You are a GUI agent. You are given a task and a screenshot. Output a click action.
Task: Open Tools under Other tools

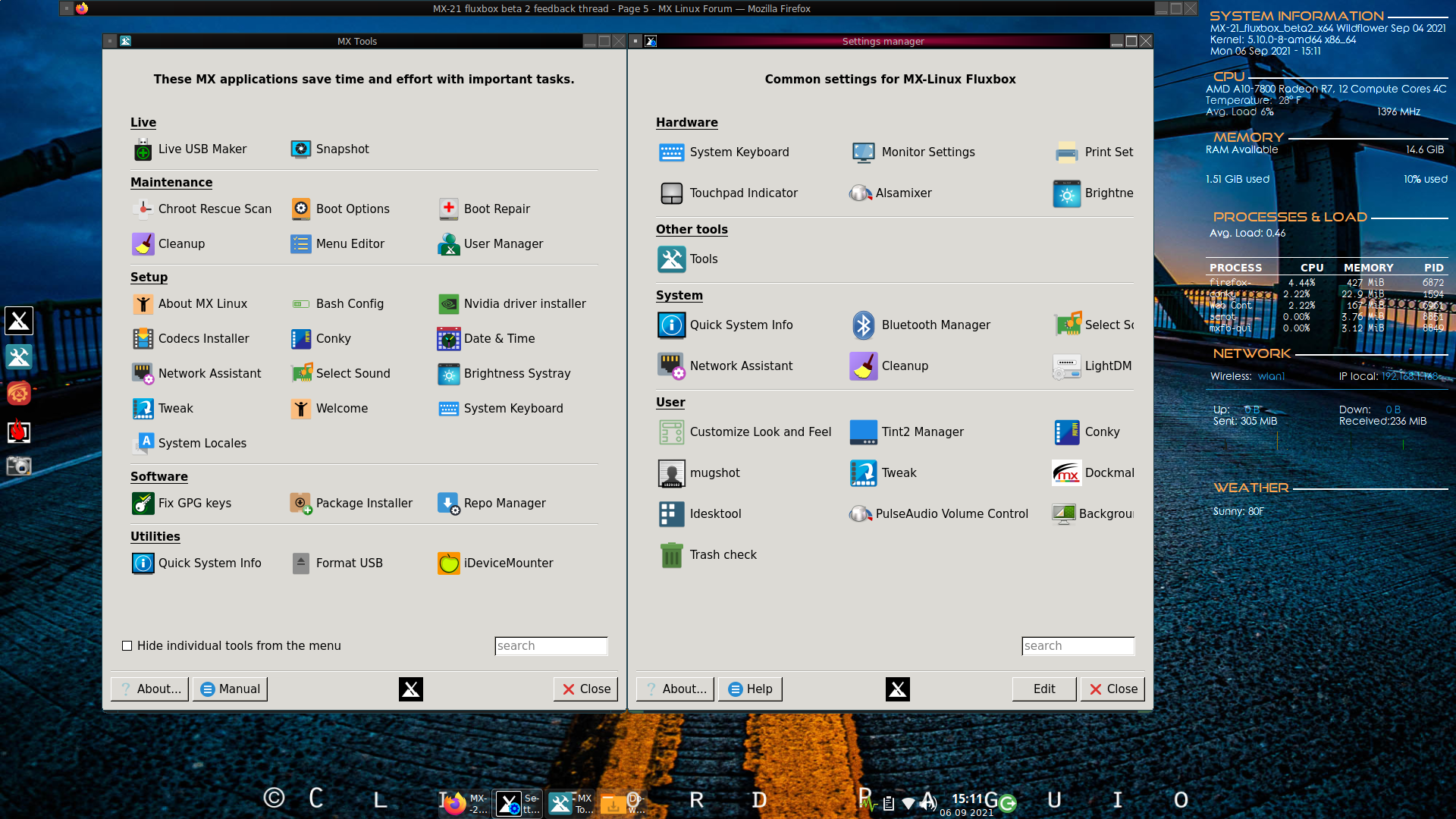point(688,259)
